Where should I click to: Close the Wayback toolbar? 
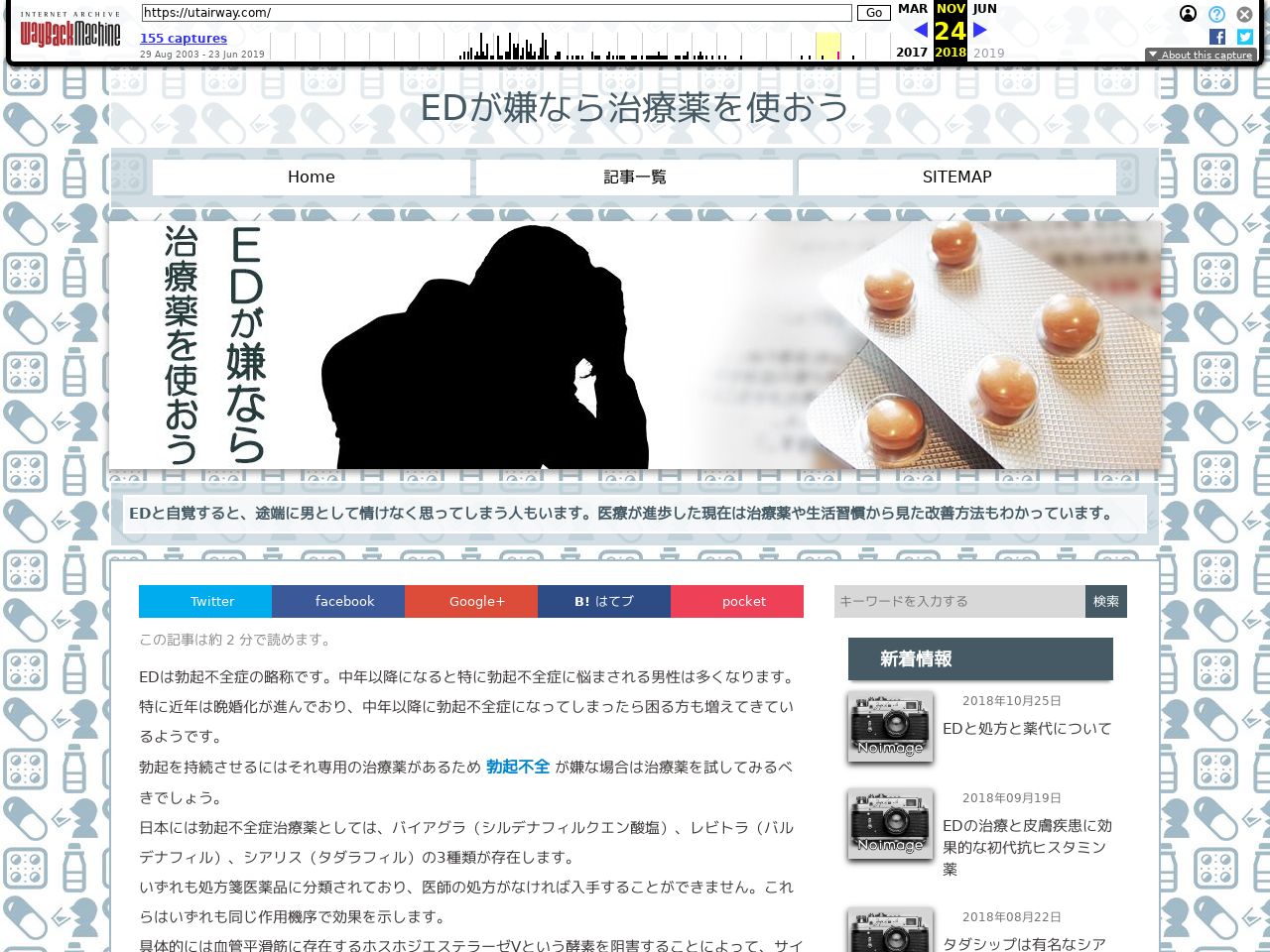(1244, 14)
